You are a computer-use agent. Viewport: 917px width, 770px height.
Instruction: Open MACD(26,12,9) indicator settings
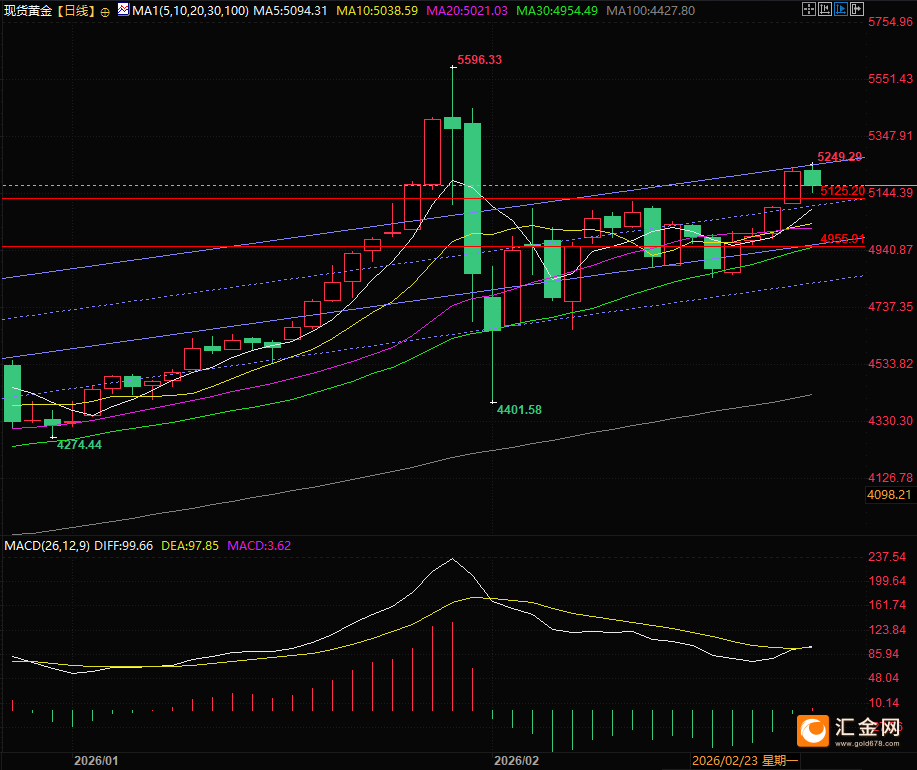[x=47, y=545]
